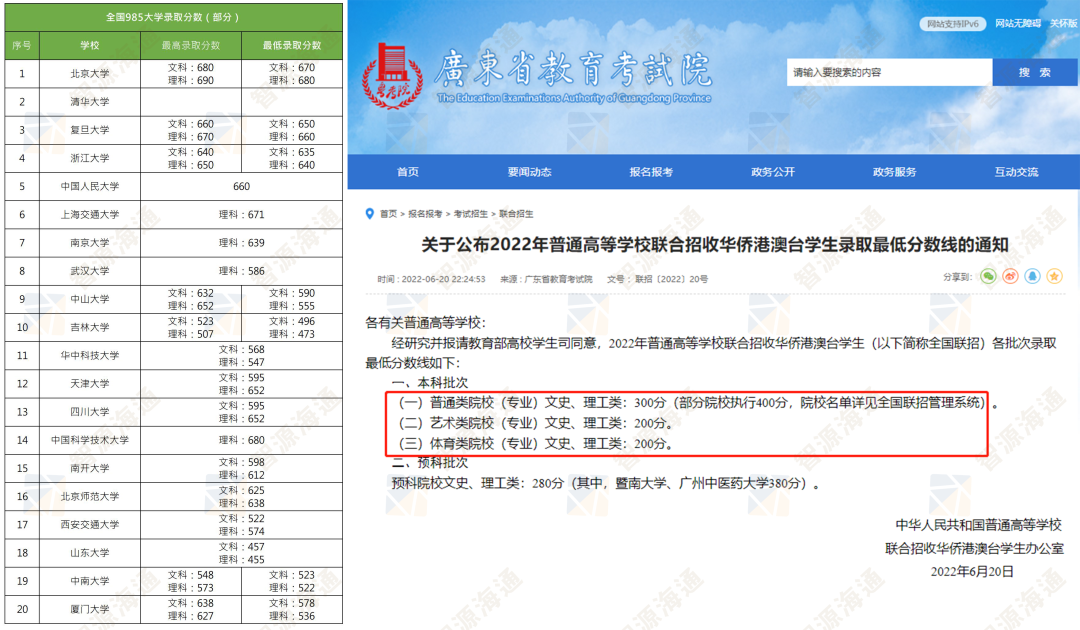Switch to the 关怀版 care mode link
This screenshot has height=630, width=1080.
1064,23
